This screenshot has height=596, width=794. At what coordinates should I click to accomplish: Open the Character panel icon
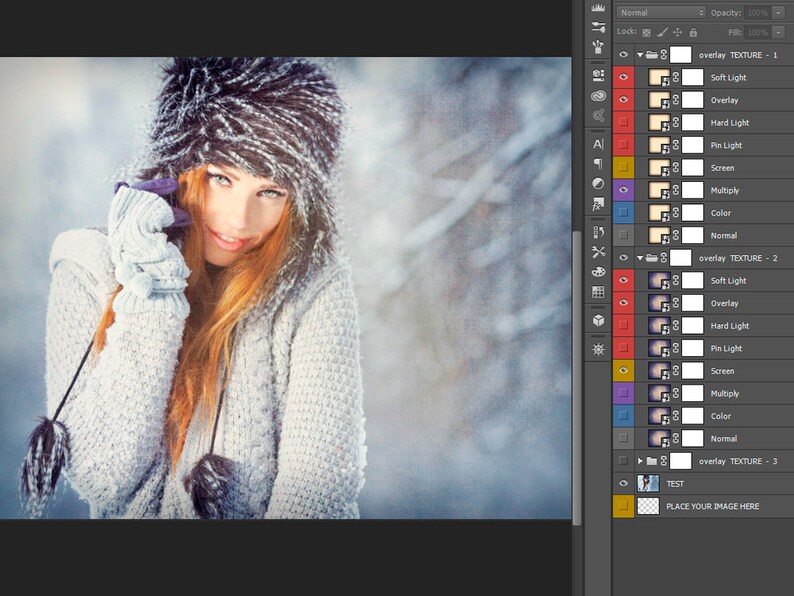pos(598,144)
